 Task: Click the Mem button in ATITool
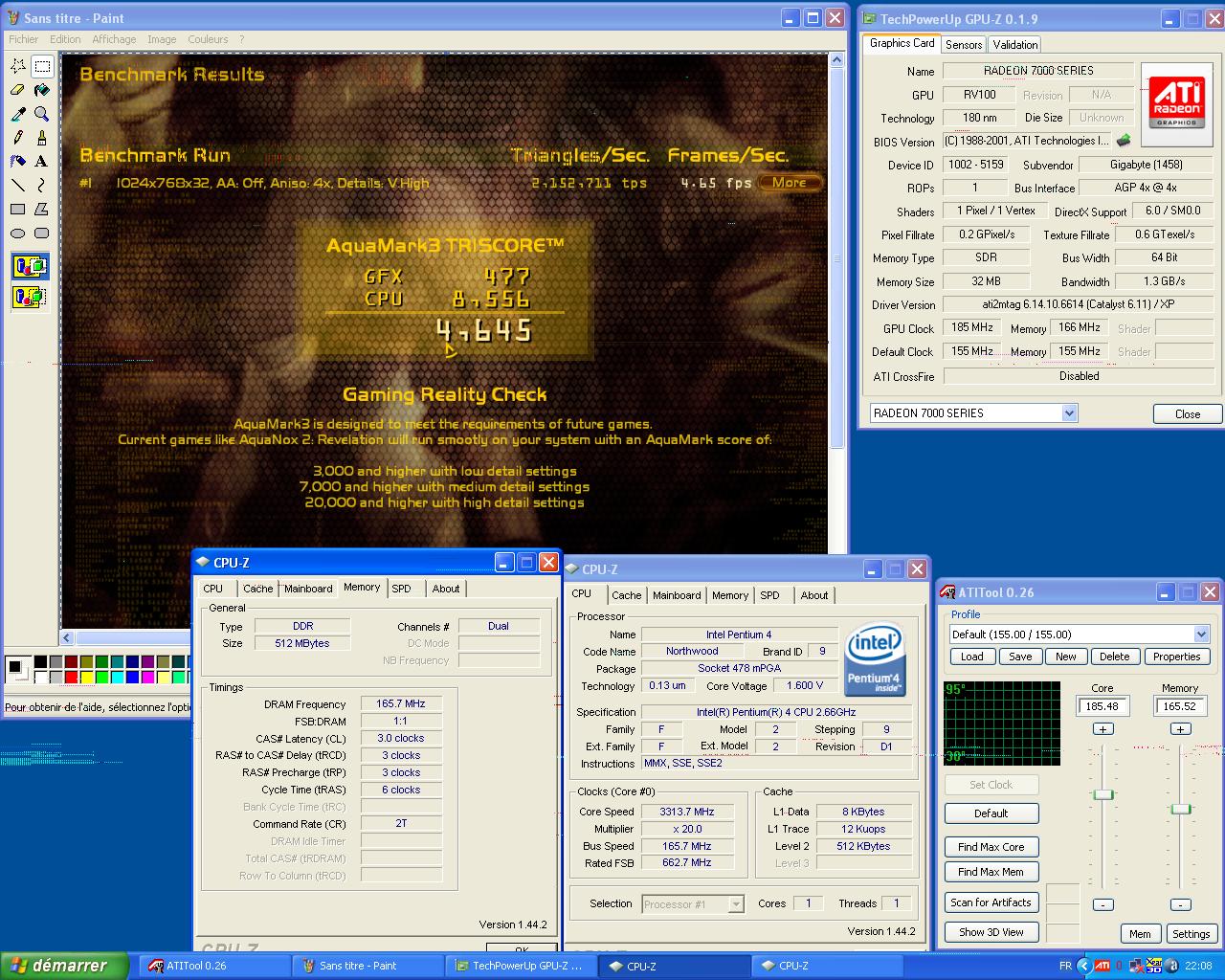click(x=1140, y=934)
